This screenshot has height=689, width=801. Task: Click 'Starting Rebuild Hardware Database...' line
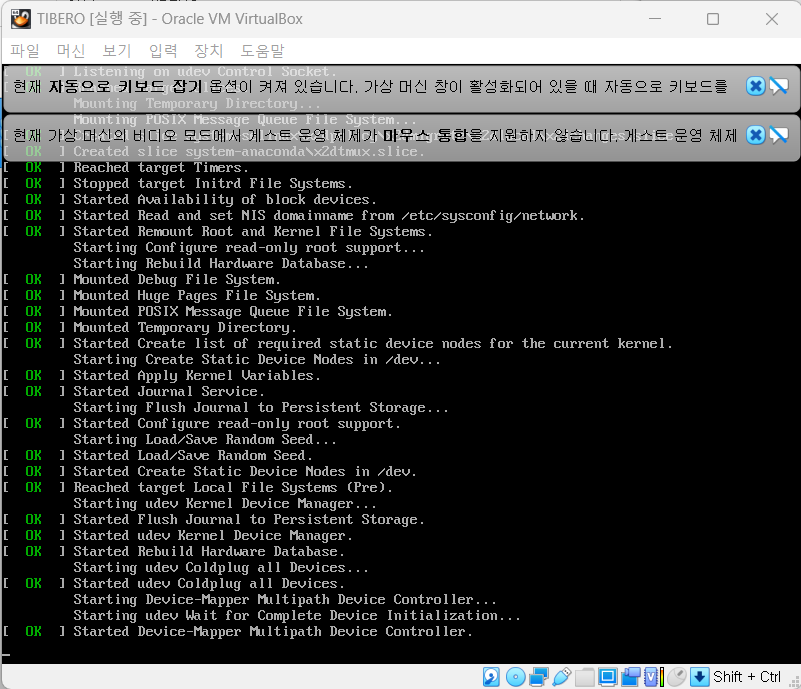point(221,264)
